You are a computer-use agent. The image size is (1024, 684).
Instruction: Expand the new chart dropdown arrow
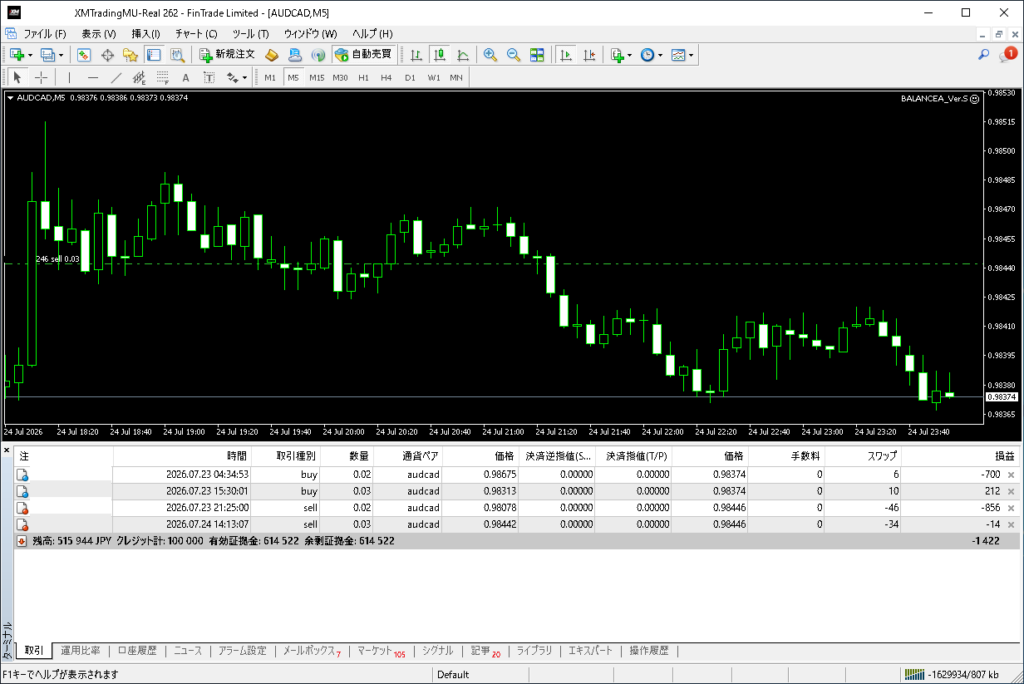(30, 56)
